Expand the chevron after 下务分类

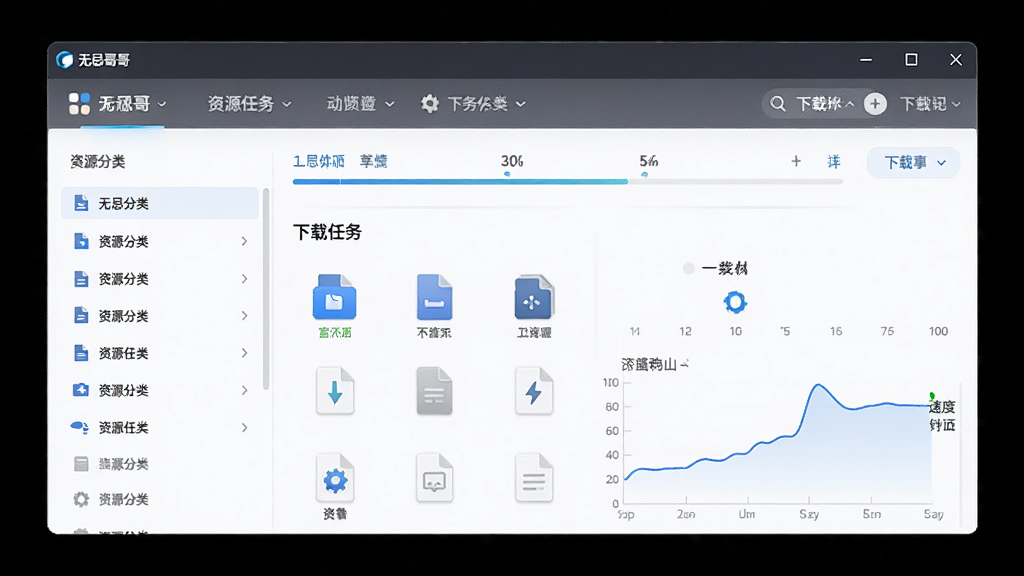click(x=520, y=104)
